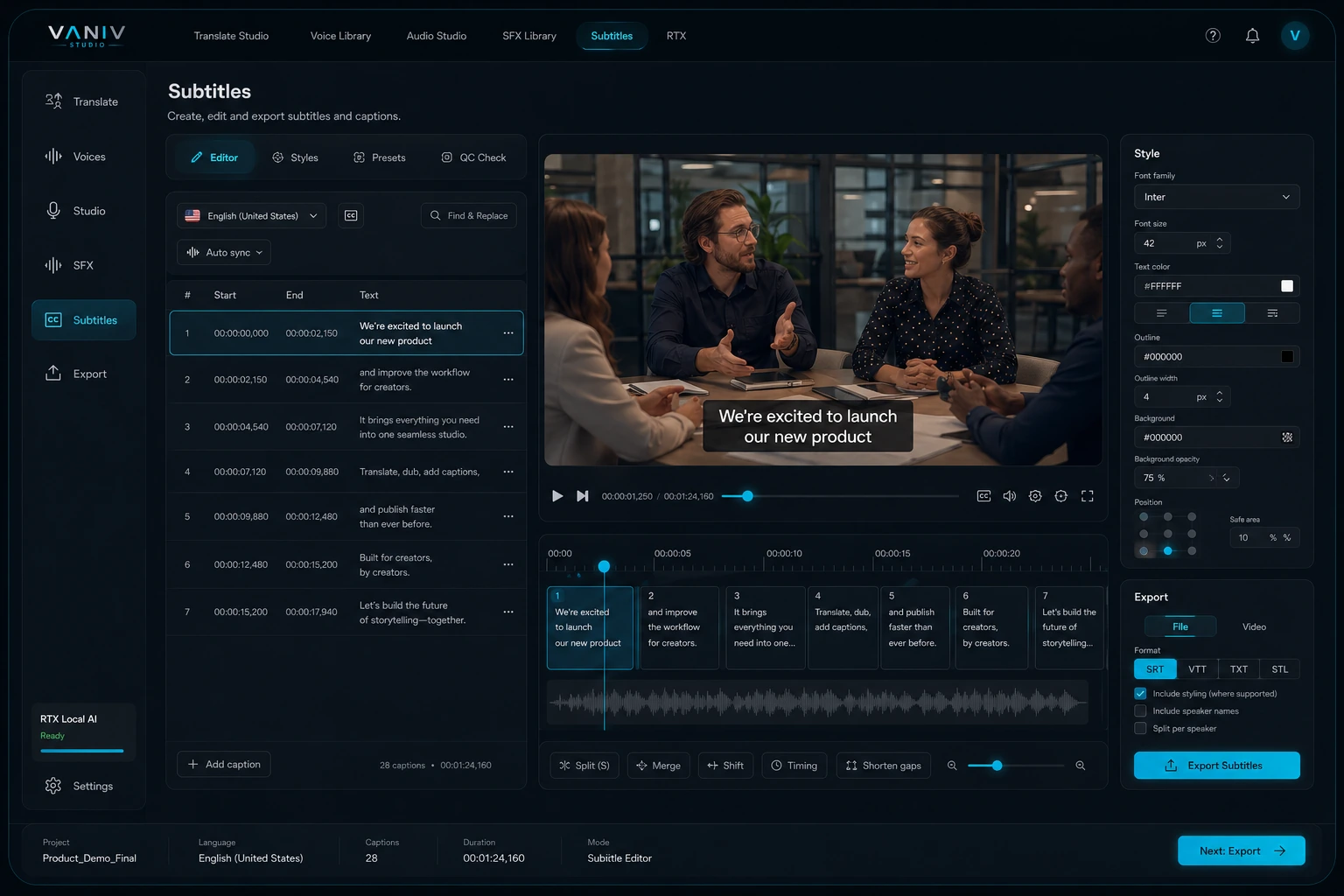Click the Split tool in the timeline toolbar

point(584,765)
